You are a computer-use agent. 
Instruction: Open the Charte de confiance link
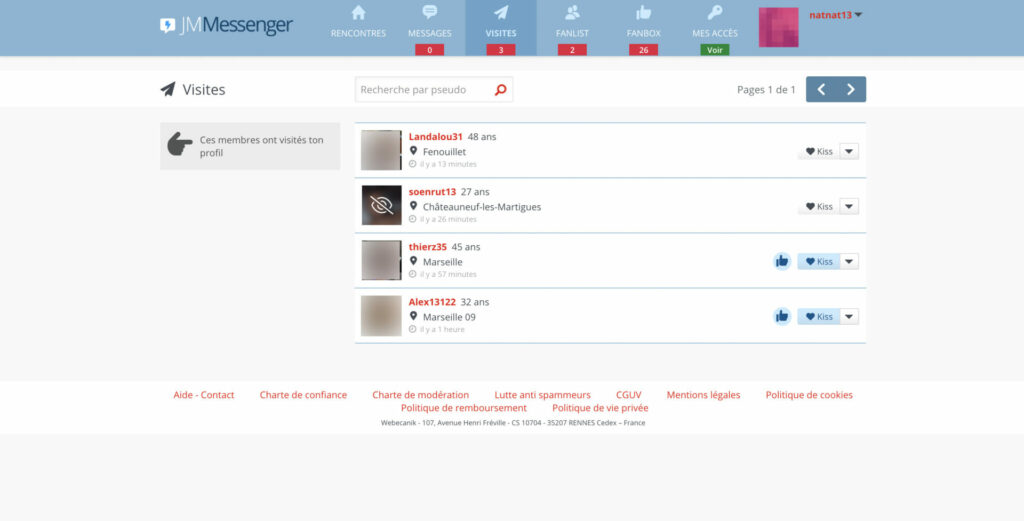(303, 394)
